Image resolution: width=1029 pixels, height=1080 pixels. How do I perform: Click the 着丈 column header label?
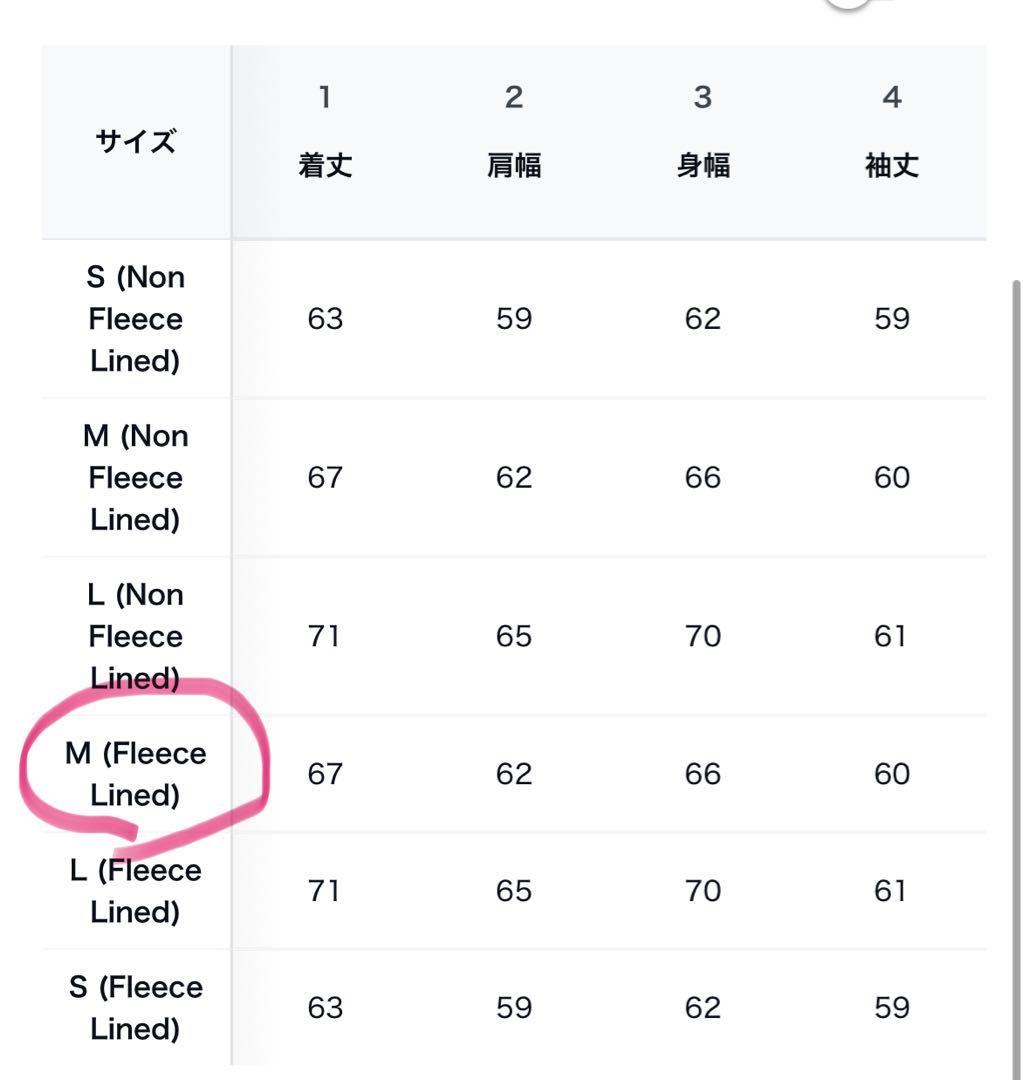(x=325, y=166)
